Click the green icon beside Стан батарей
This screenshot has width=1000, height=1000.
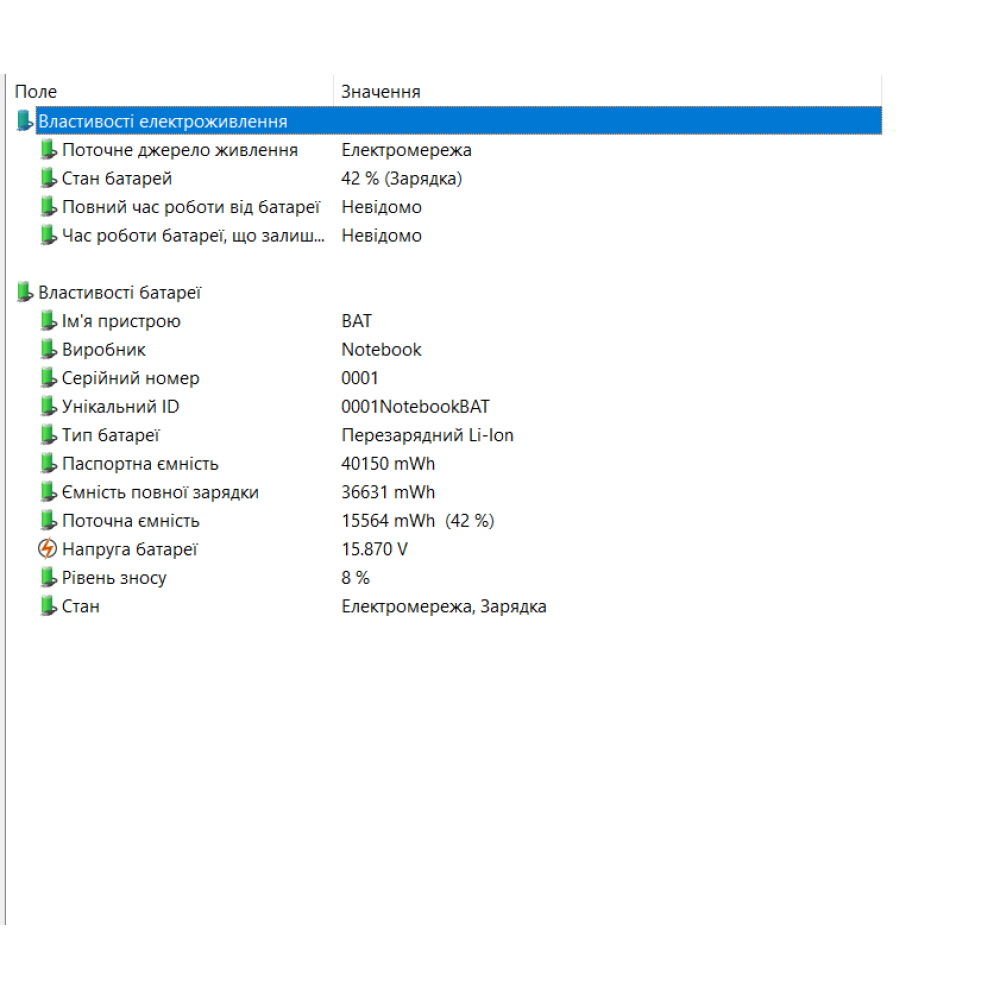pyautogui.click(x=48, y=179)
